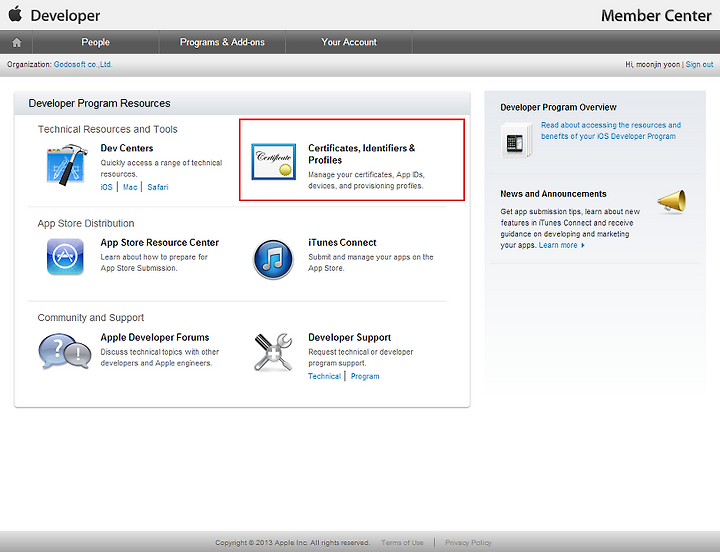Viewport: 720px width, 552px height.
Task: Click the Program Overview document thumbnail
Action: tap(517, 141)
